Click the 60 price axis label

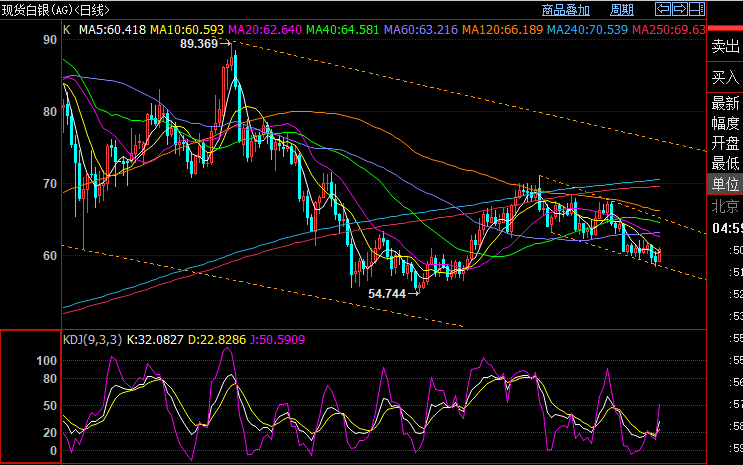tap(50, 256)
